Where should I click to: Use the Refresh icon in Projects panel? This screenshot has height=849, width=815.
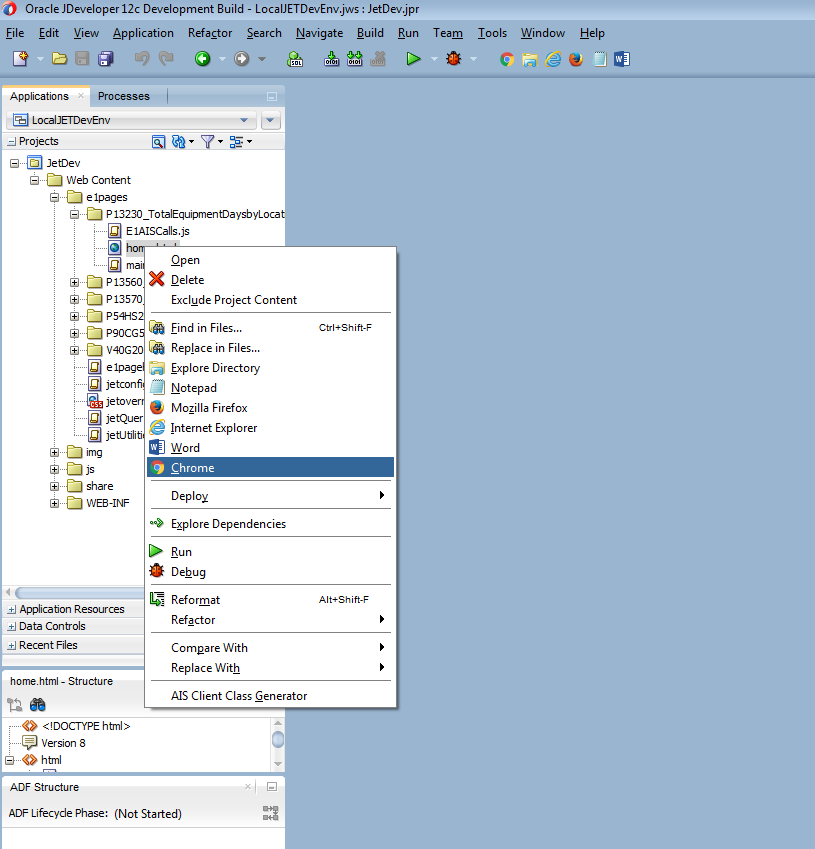(x=178, y=141)
